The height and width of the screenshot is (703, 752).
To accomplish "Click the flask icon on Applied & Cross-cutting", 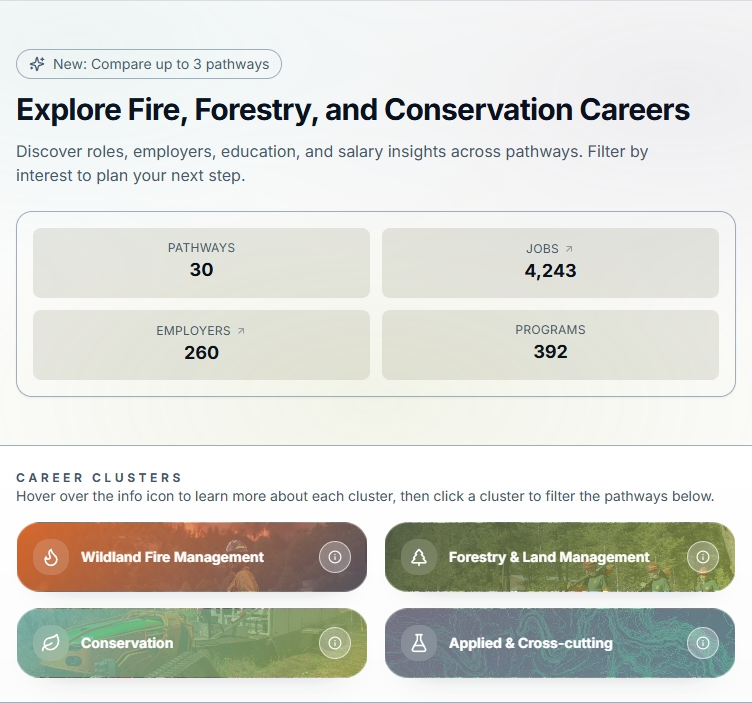I will pos(419,643).
